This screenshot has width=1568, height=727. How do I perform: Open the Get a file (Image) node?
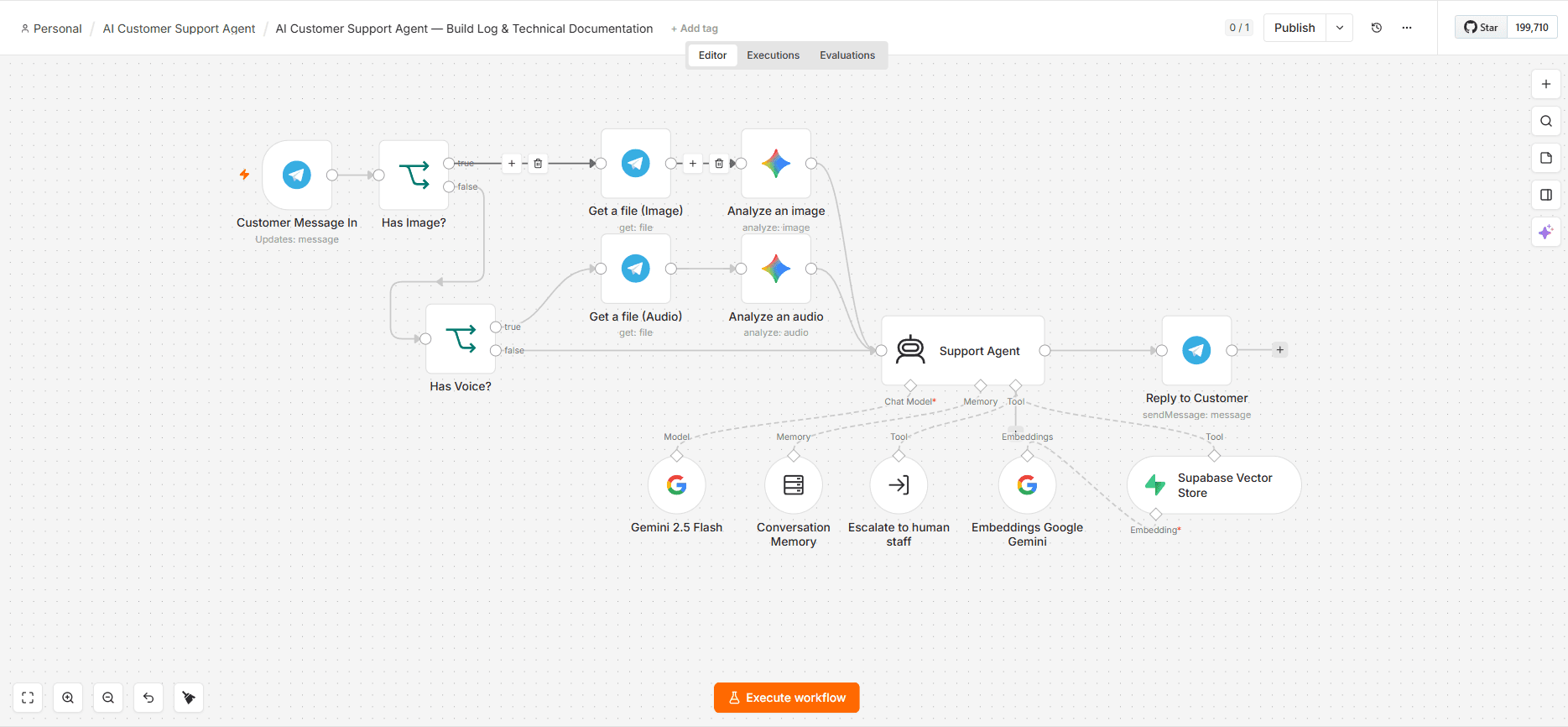(636, 163)
